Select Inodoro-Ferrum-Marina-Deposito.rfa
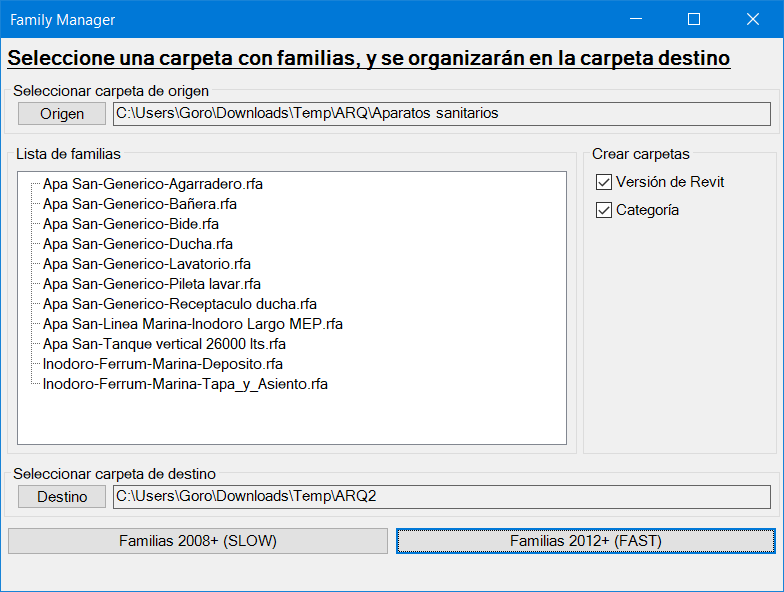Image resolution: width=784 pixels, height=592 pixels. pyautogui.click(x=162, y=364)
